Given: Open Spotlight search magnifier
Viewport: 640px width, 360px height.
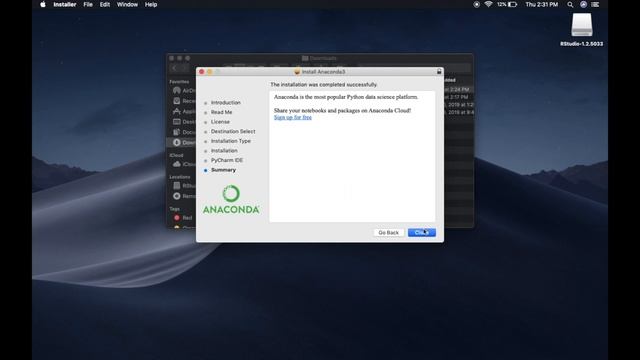Looking at the screenshot, I should (570, 4).
